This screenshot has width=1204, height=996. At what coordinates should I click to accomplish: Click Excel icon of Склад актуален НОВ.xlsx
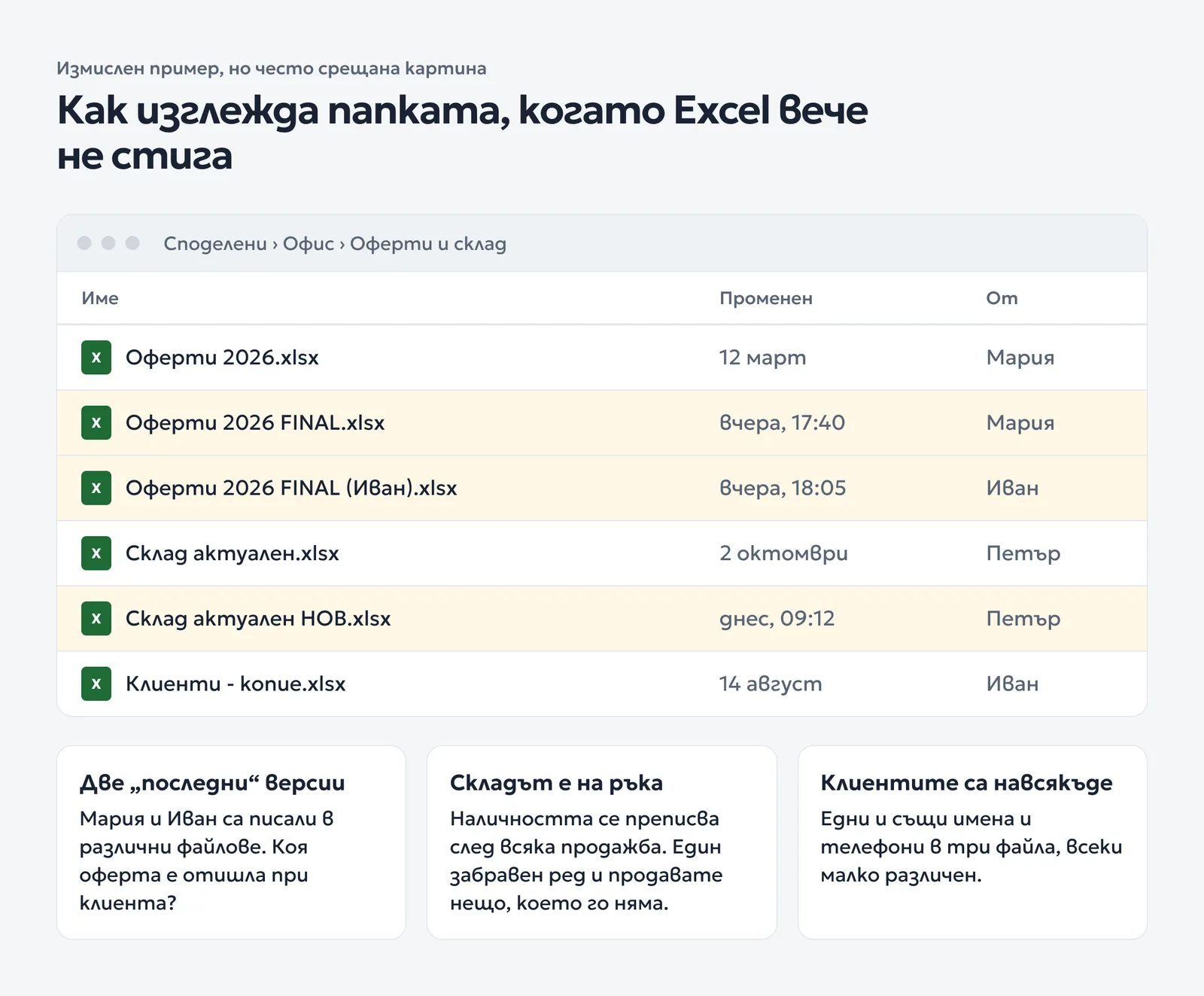tap(96, 619)
